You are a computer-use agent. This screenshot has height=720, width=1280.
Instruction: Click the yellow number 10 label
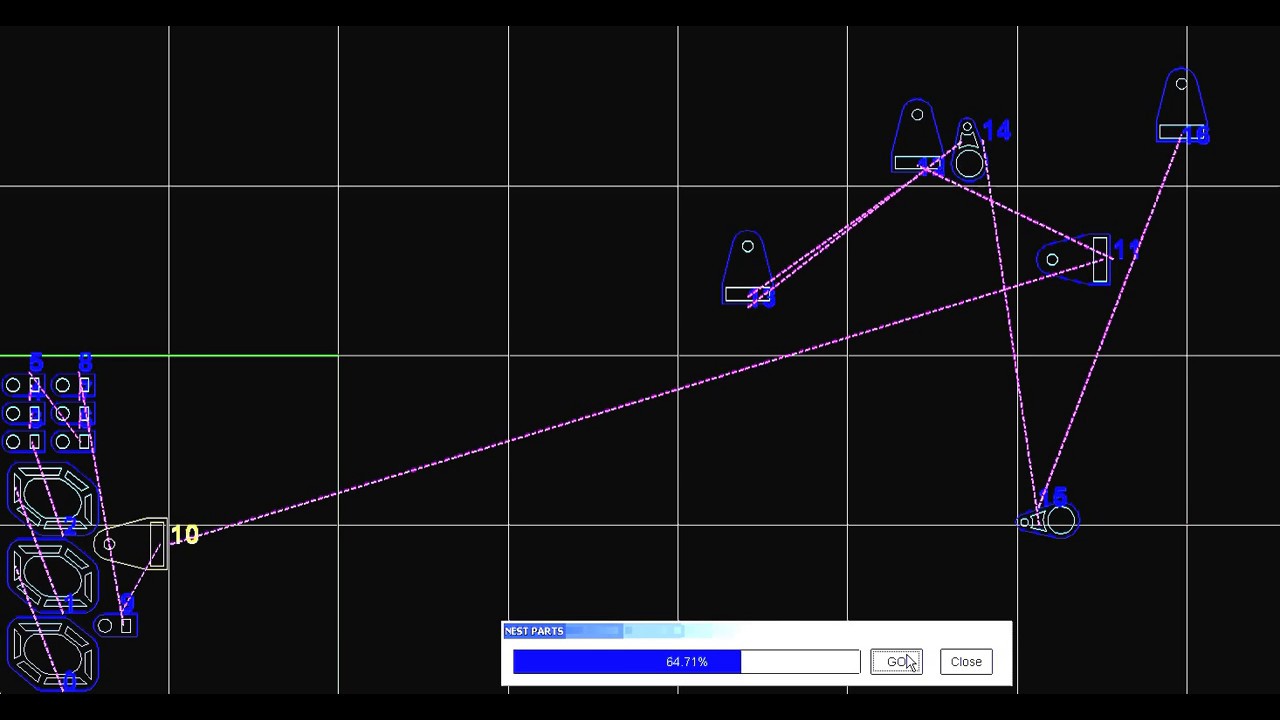coord(185,535)
